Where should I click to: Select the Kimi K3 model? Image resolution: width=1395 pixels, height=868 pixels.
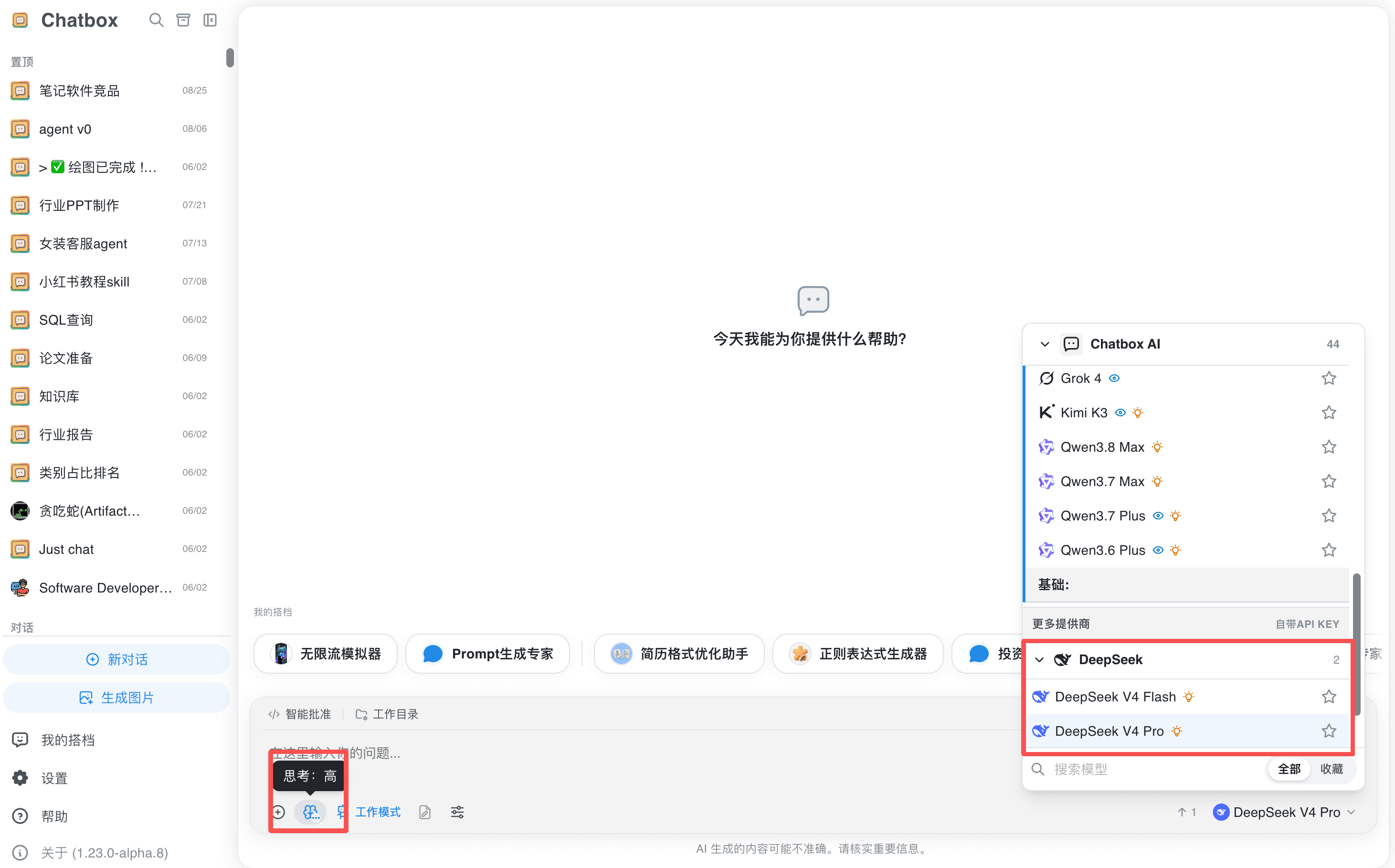coord(1187,412)
